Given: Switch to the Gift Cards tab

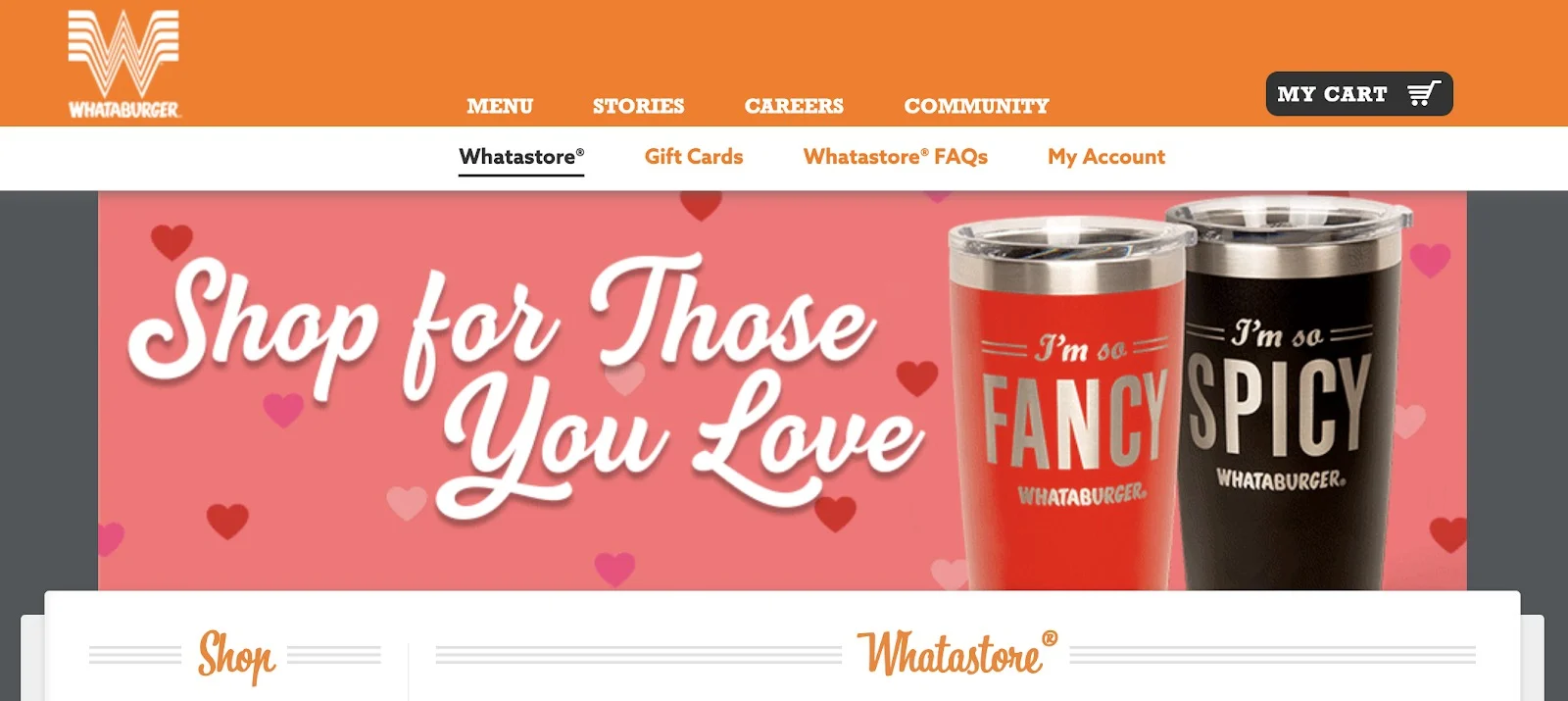Looking at the screenshot, I should tap(694, 157).
